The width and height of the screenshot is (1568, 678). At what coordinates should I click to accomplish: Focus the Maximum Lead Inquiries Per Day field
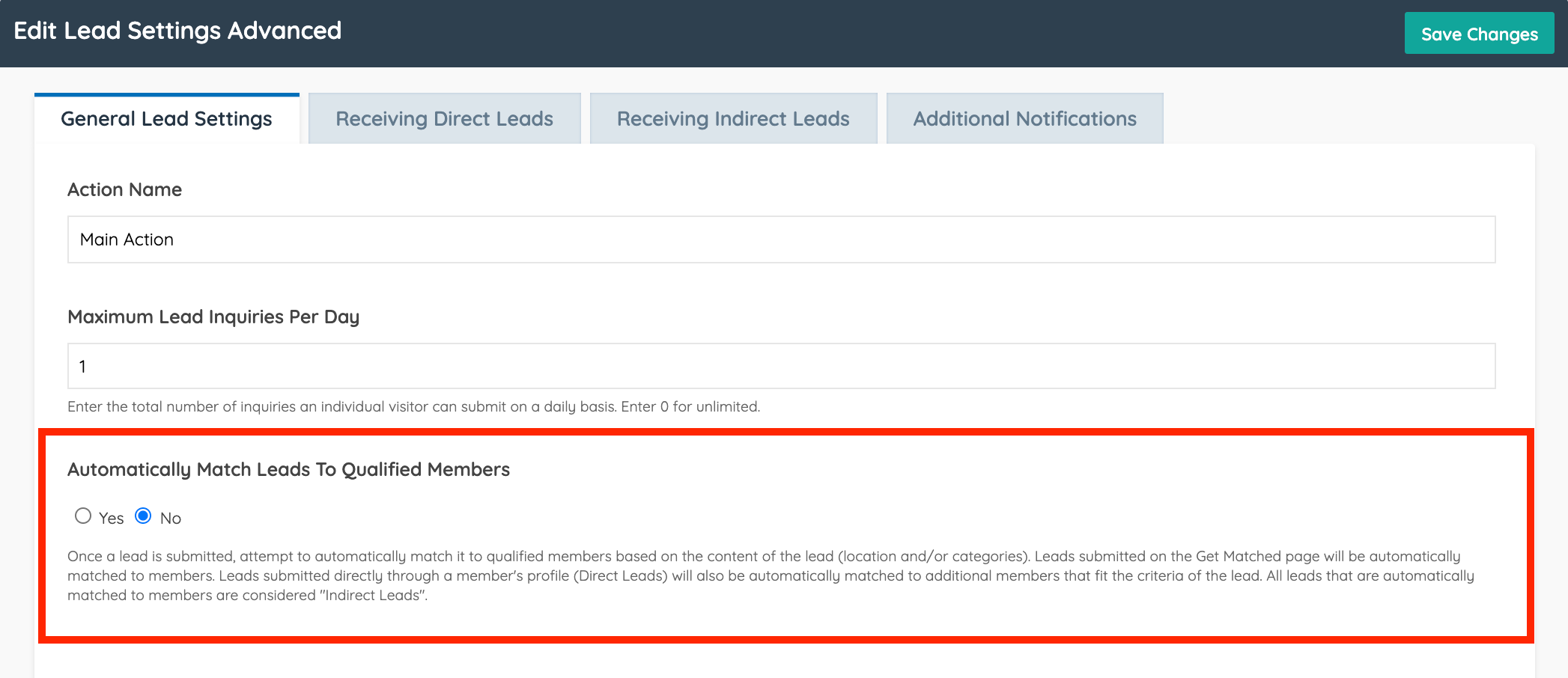click(782, 366)
